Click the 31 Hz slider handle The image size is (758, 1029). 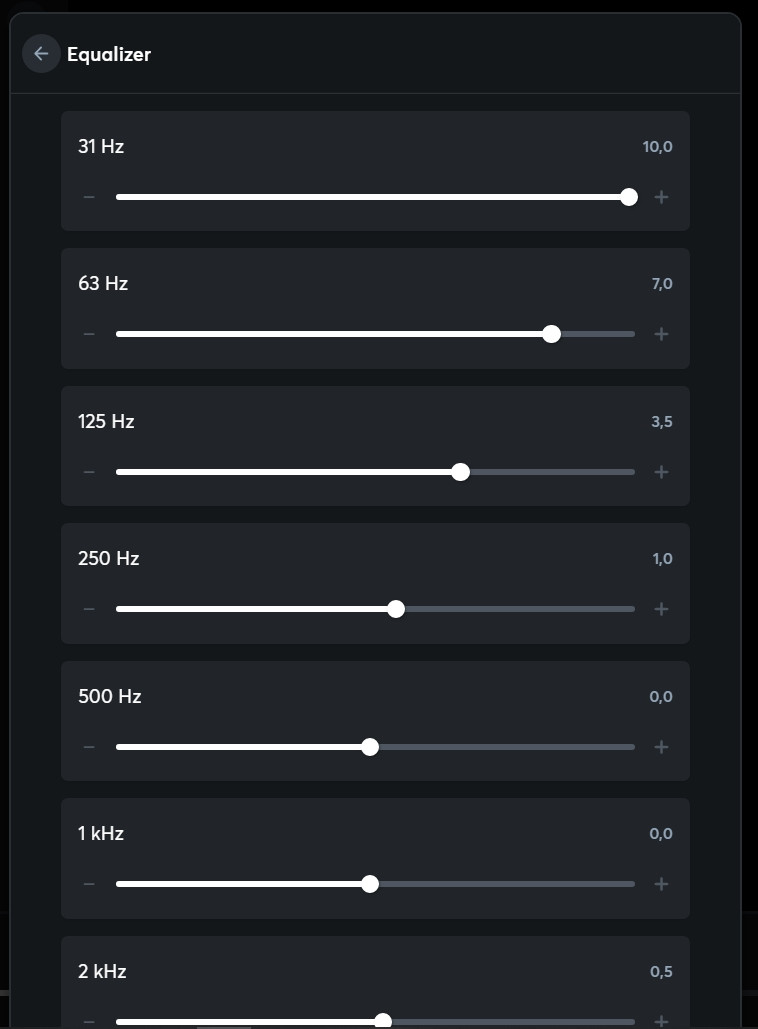click(629, 197)
